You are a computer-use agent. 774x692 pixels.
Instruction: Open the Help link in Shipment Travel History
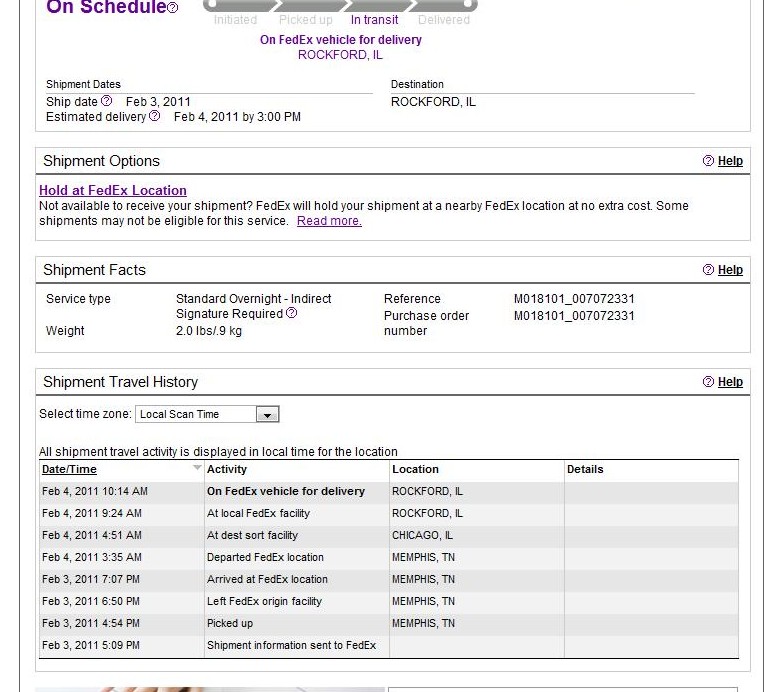pyautogui.click(x=730, y=382)
